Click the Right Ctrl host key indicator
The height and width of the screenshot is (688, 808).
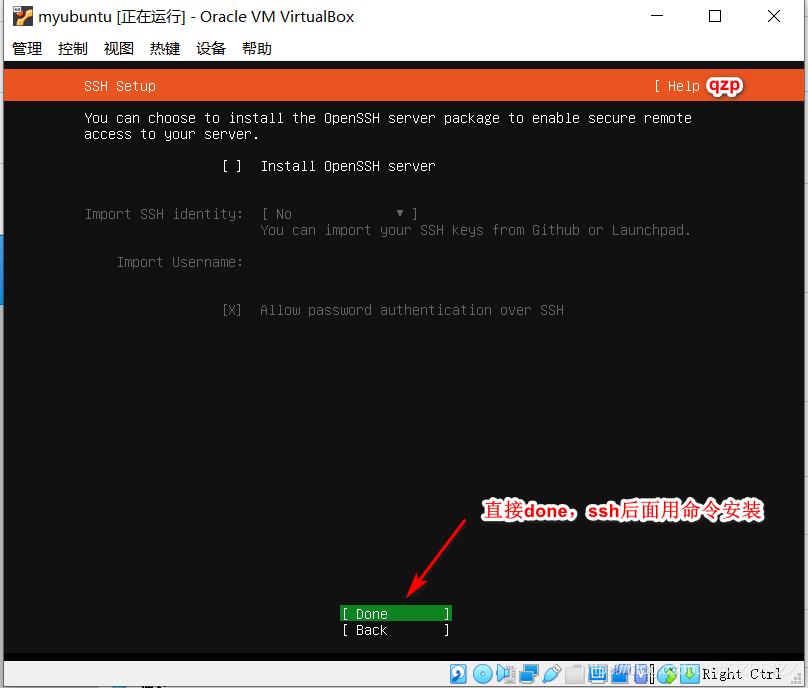point(742,674)
